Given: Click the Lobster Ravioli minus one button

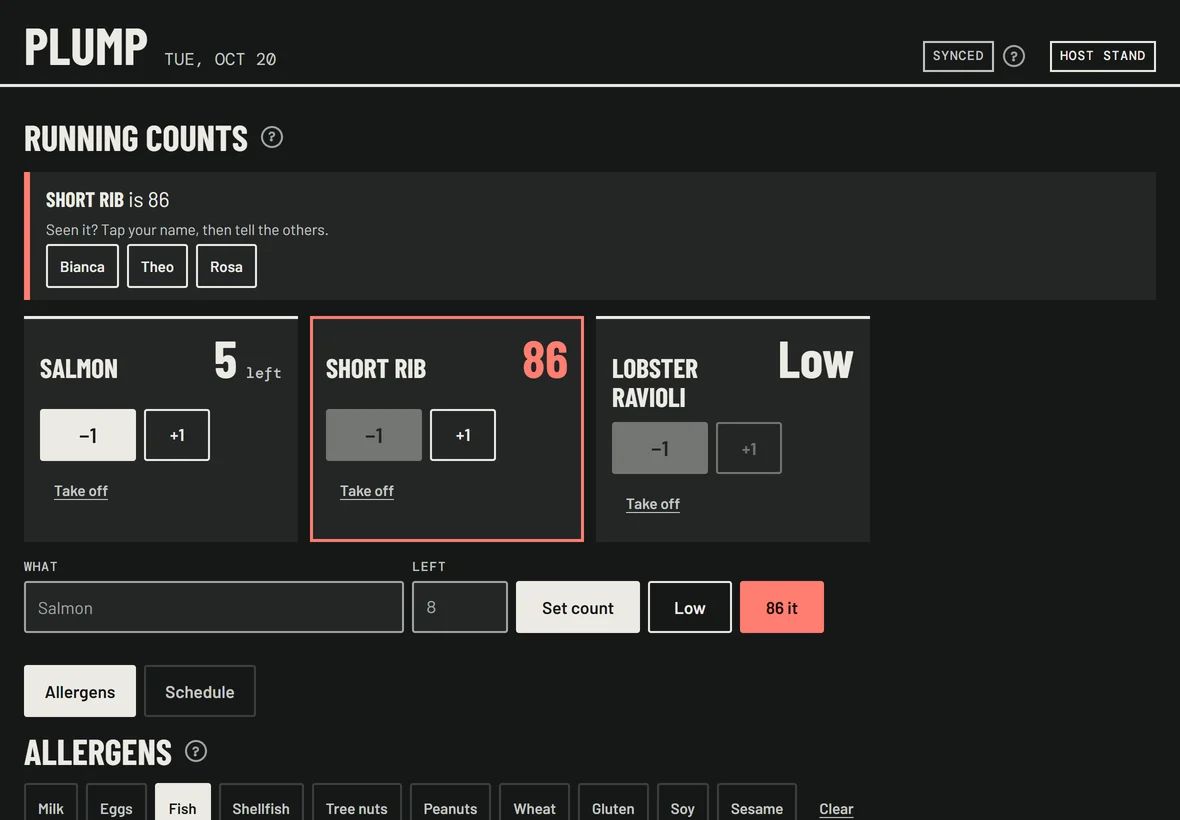Looking at the screenshot, I should coord(660,448).
